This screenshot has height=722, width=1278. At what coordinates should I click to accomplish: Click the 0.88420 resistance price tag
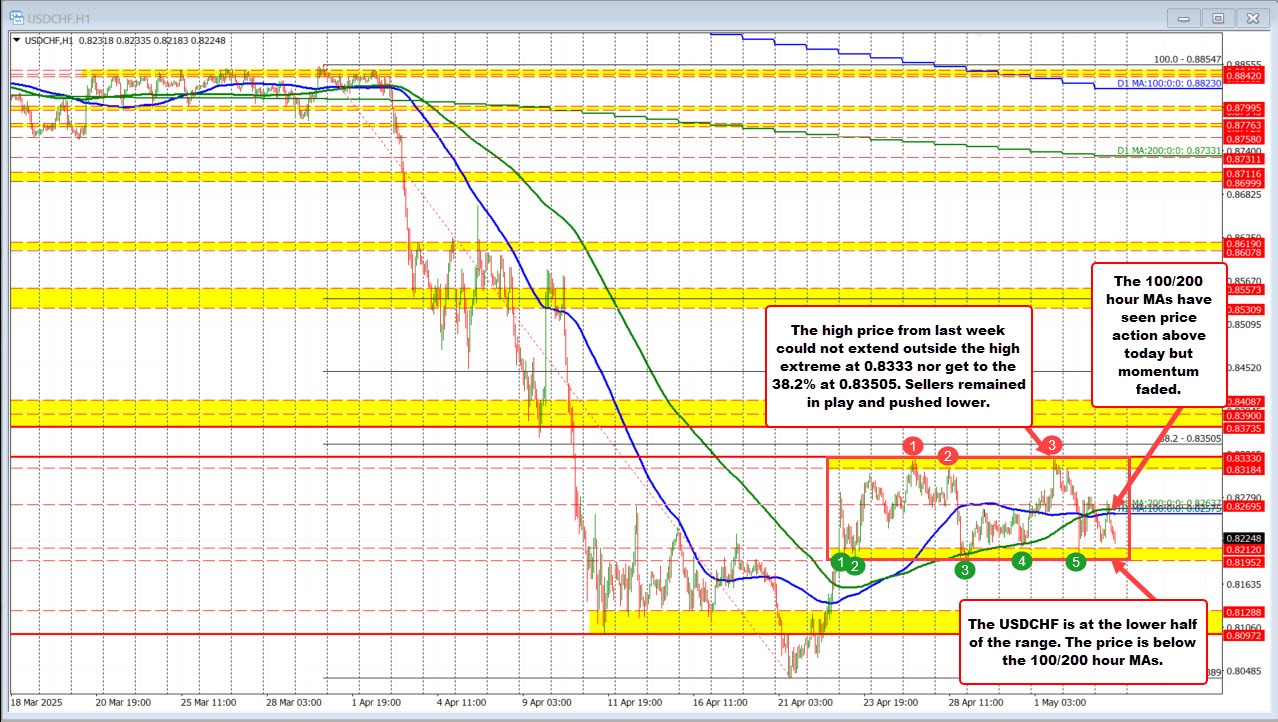coord(1242,74)
